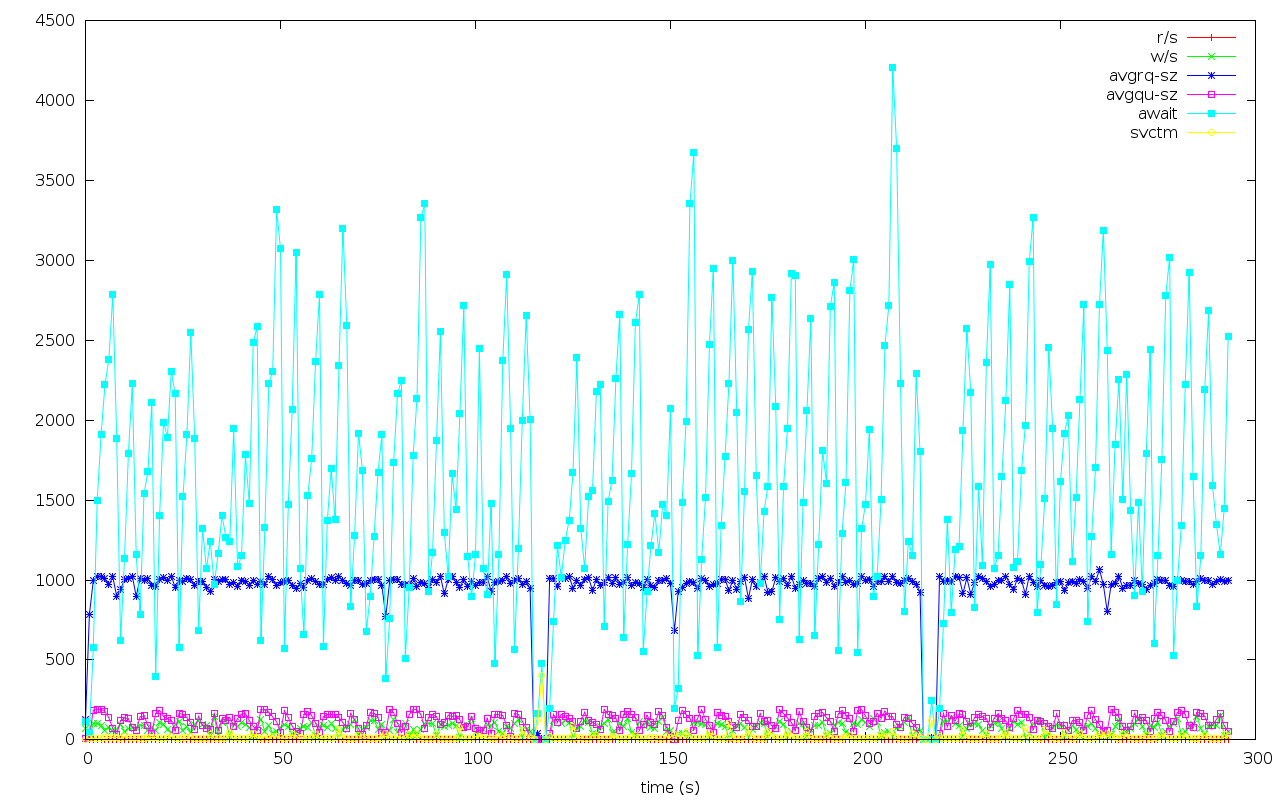Click y-axis tick label 3500
This screenshot has height=800, width=1280.
(x=57, y=180)
